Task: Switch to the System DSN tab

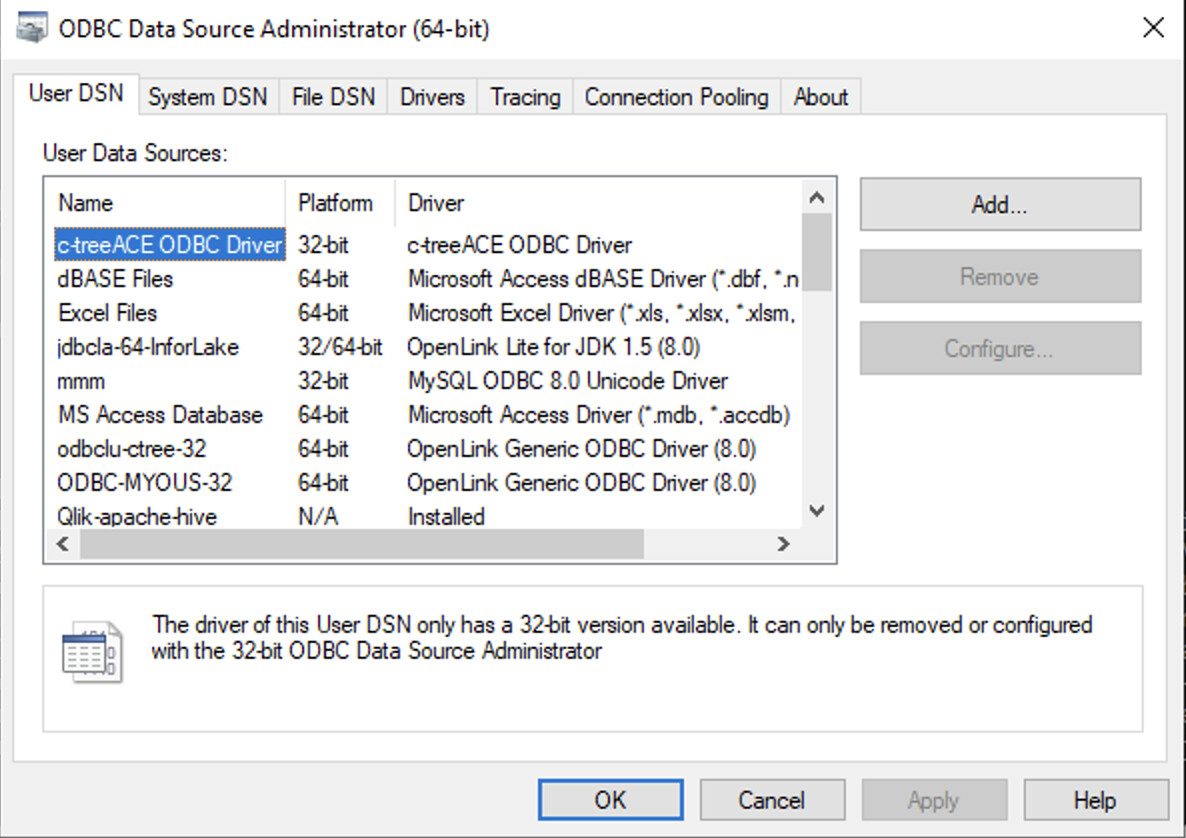Action: tap(207, 96)
